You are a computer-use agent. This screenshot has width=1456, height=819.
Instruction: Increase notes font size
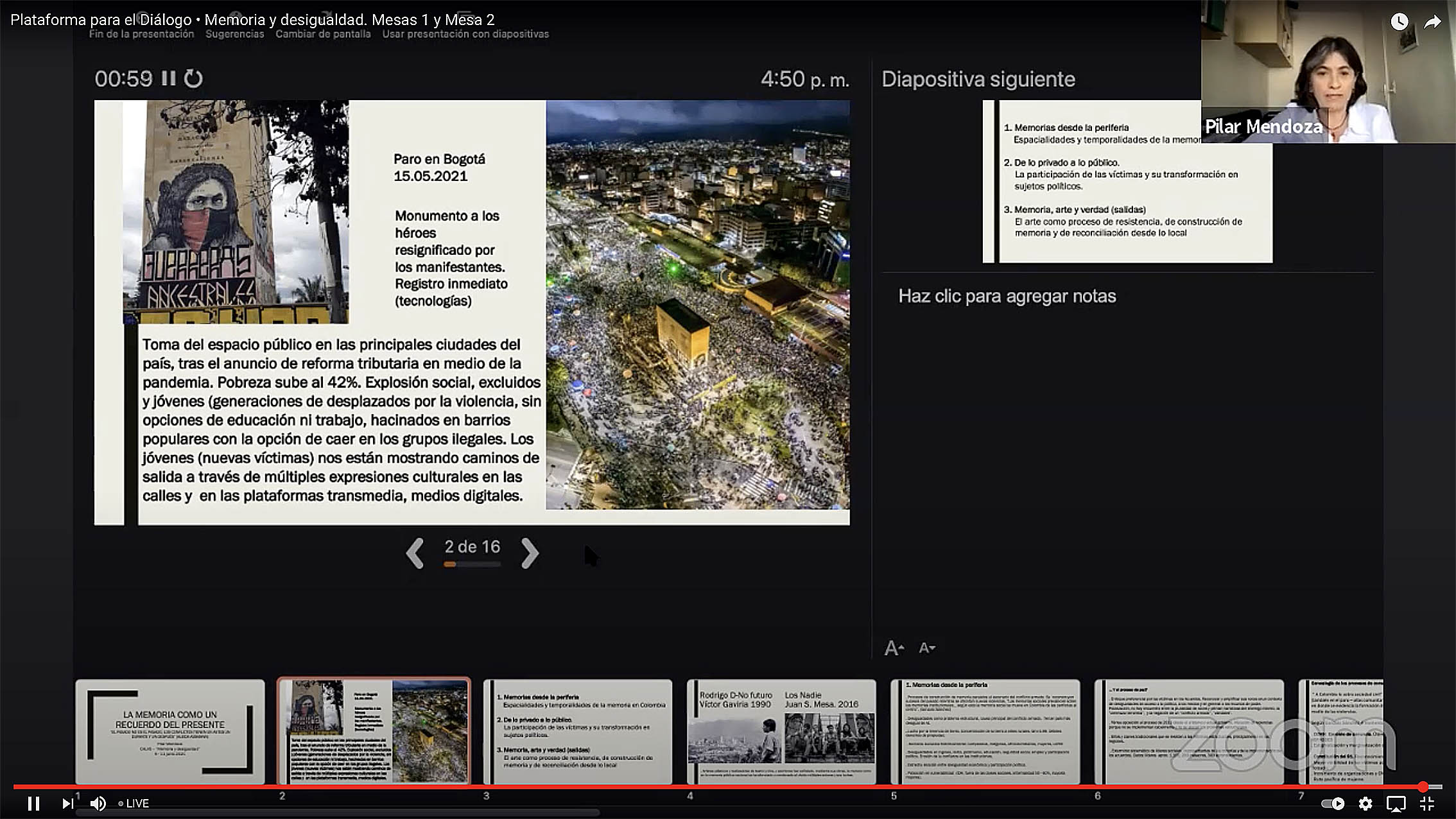coord(894,648)
